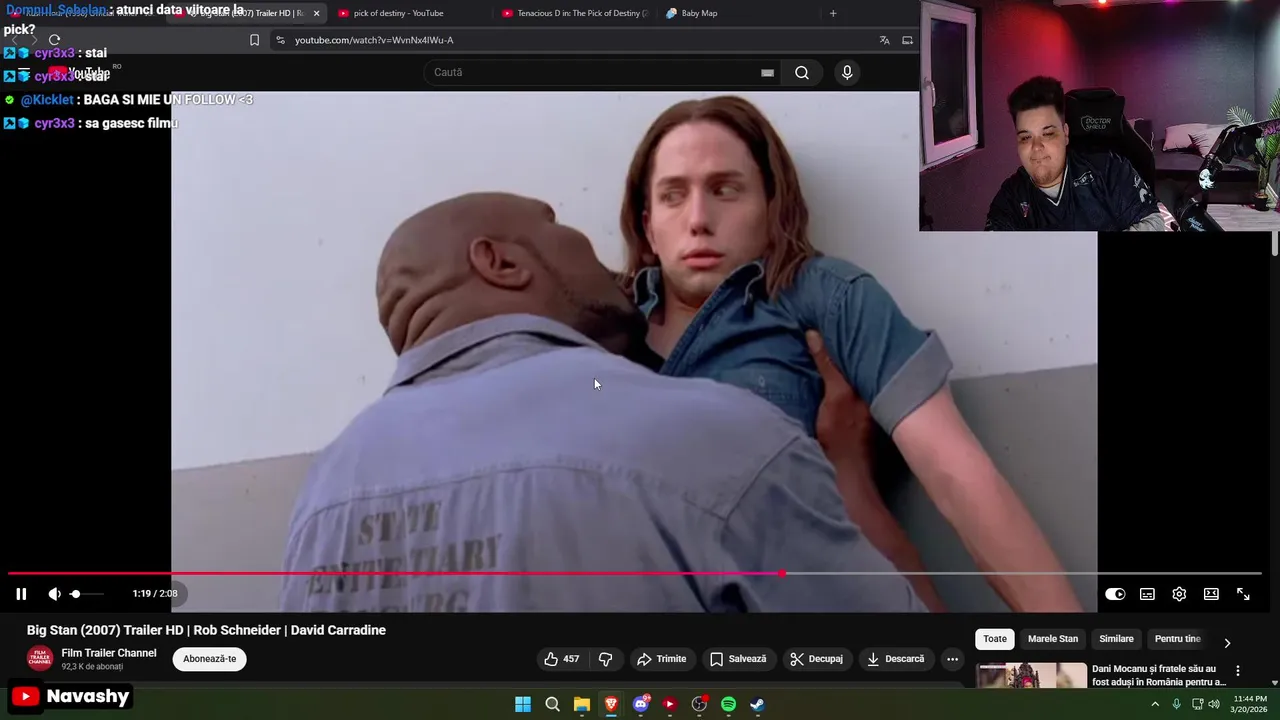Adjust the video volume slider

[x=86, y=594]
